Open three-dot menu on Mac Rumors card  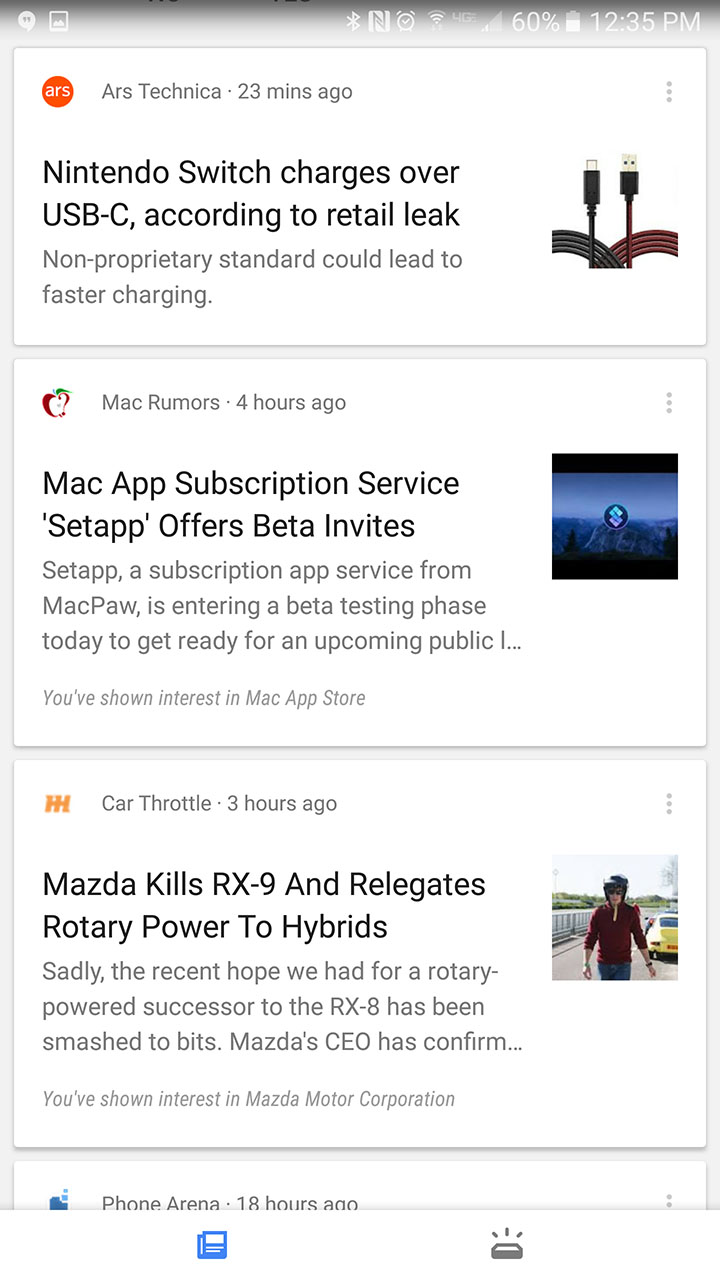pos(669,403)
